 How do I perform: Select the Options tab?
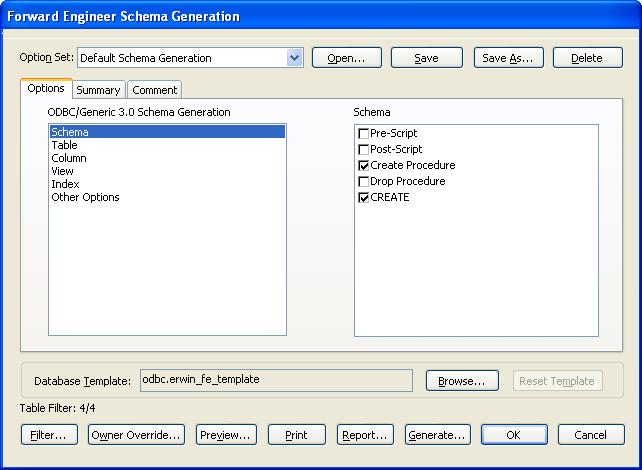(x=46, y=89)
